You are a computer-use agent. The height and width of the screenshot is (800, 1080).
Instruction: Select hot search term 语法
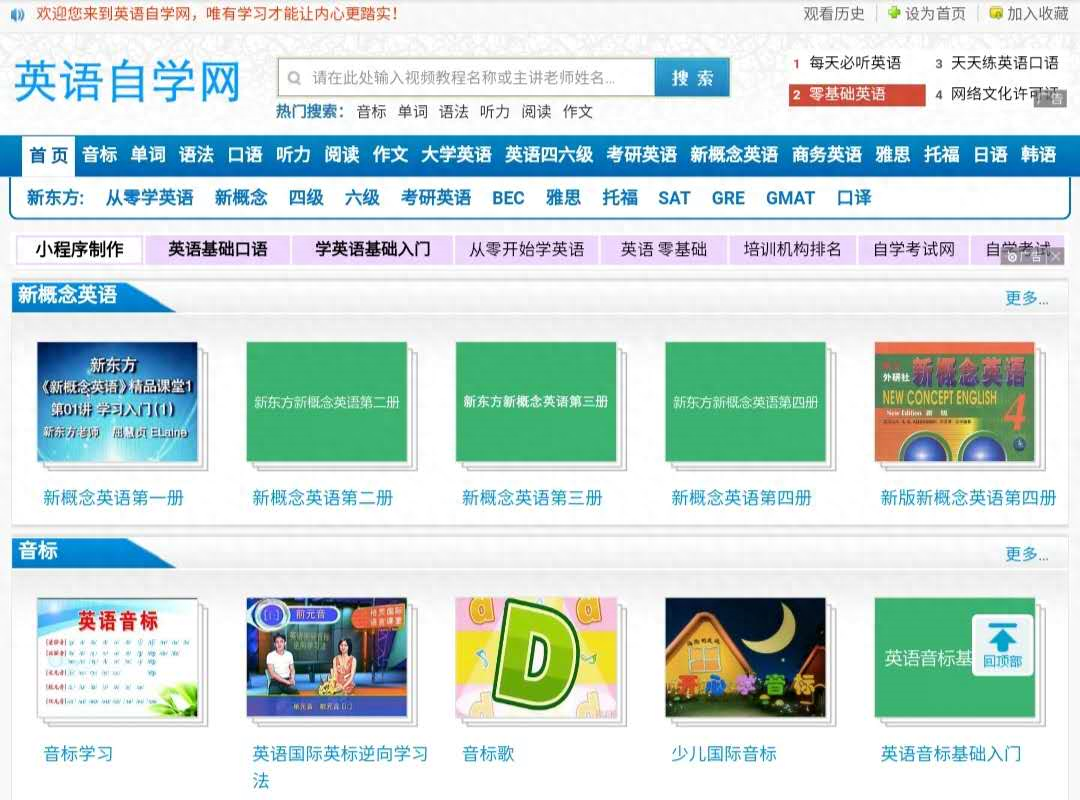pos(453,112)
